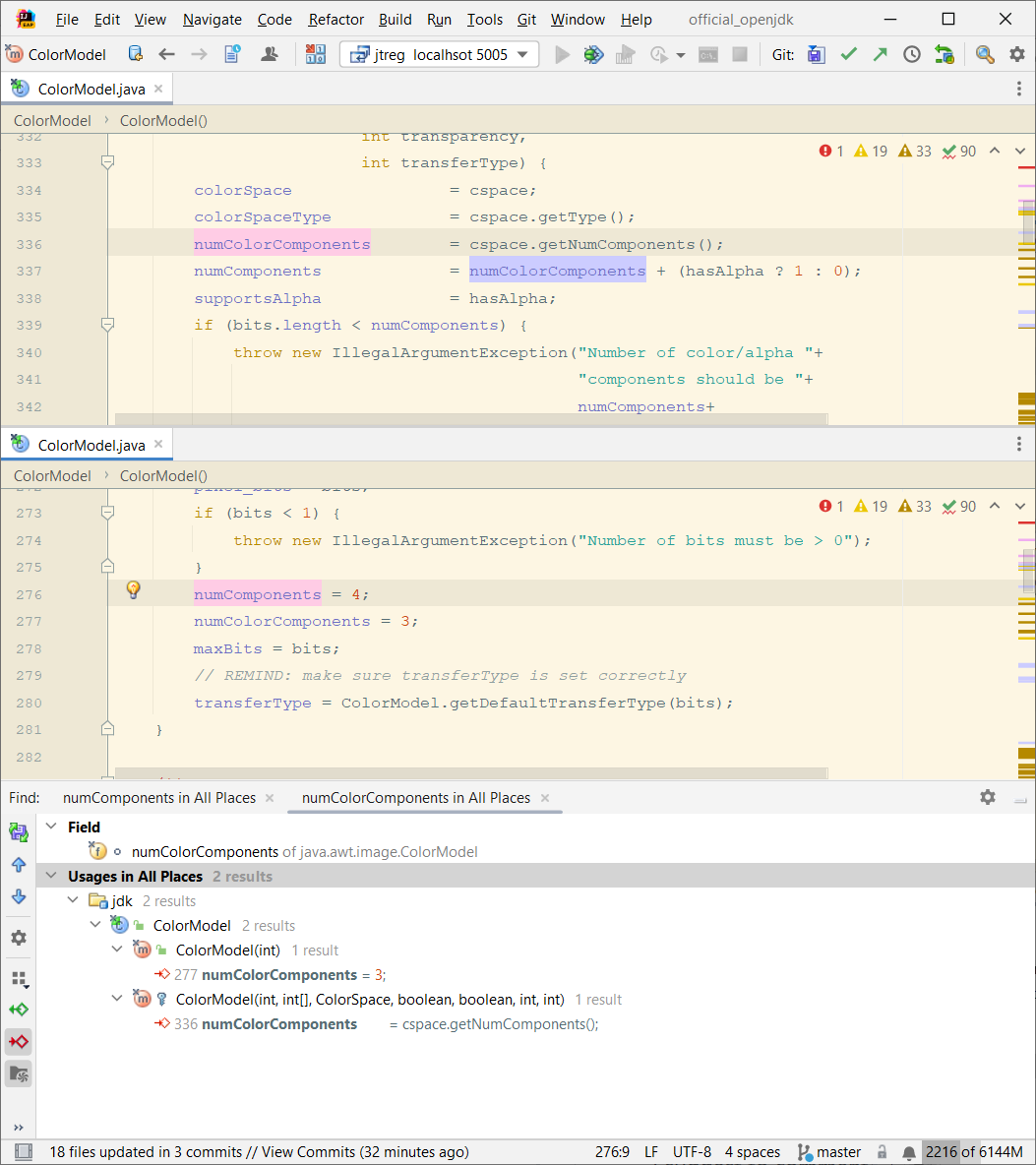Screen dimensions: 1036x1165
Task: Click 4 spaces indent setting
Action: tap(753, 1151)
